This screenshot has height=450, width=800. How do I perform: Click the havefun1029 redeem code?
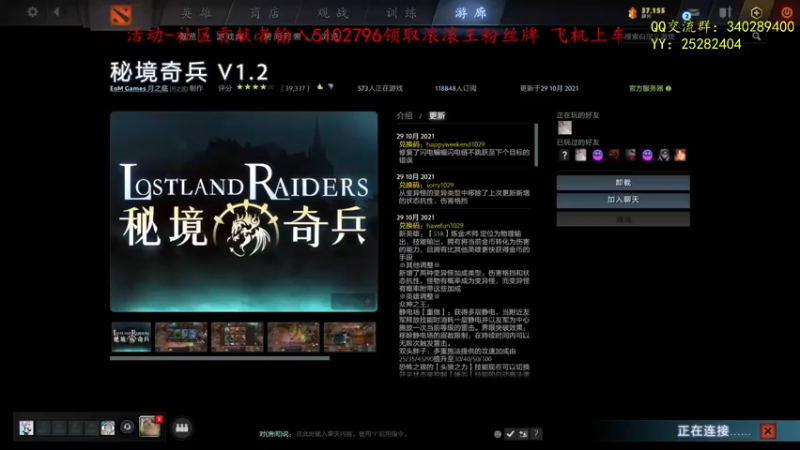(445, 226)
